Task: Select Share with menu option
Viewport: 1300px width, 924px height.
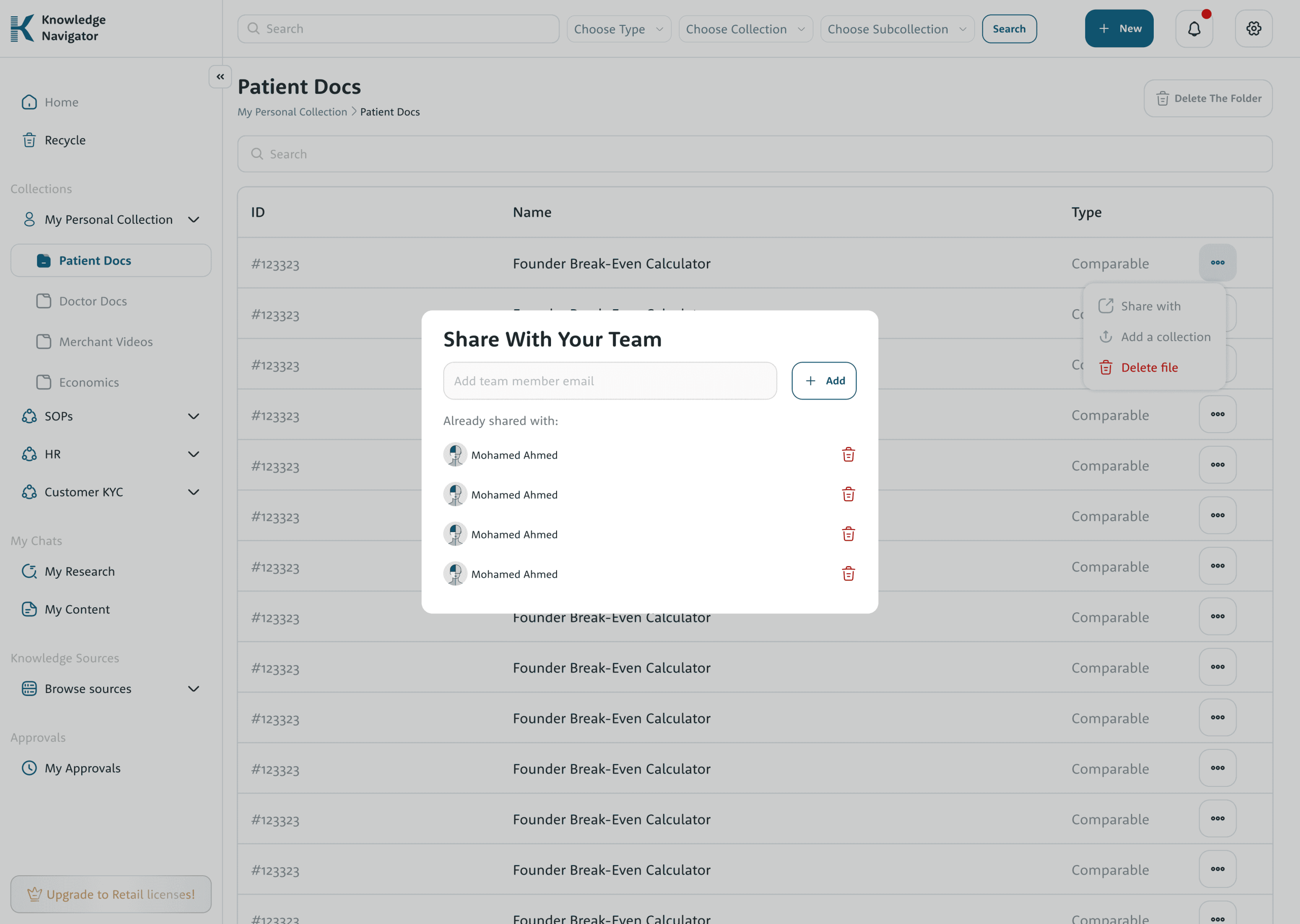Action: pyautogui.click(x=1150, y=306)
